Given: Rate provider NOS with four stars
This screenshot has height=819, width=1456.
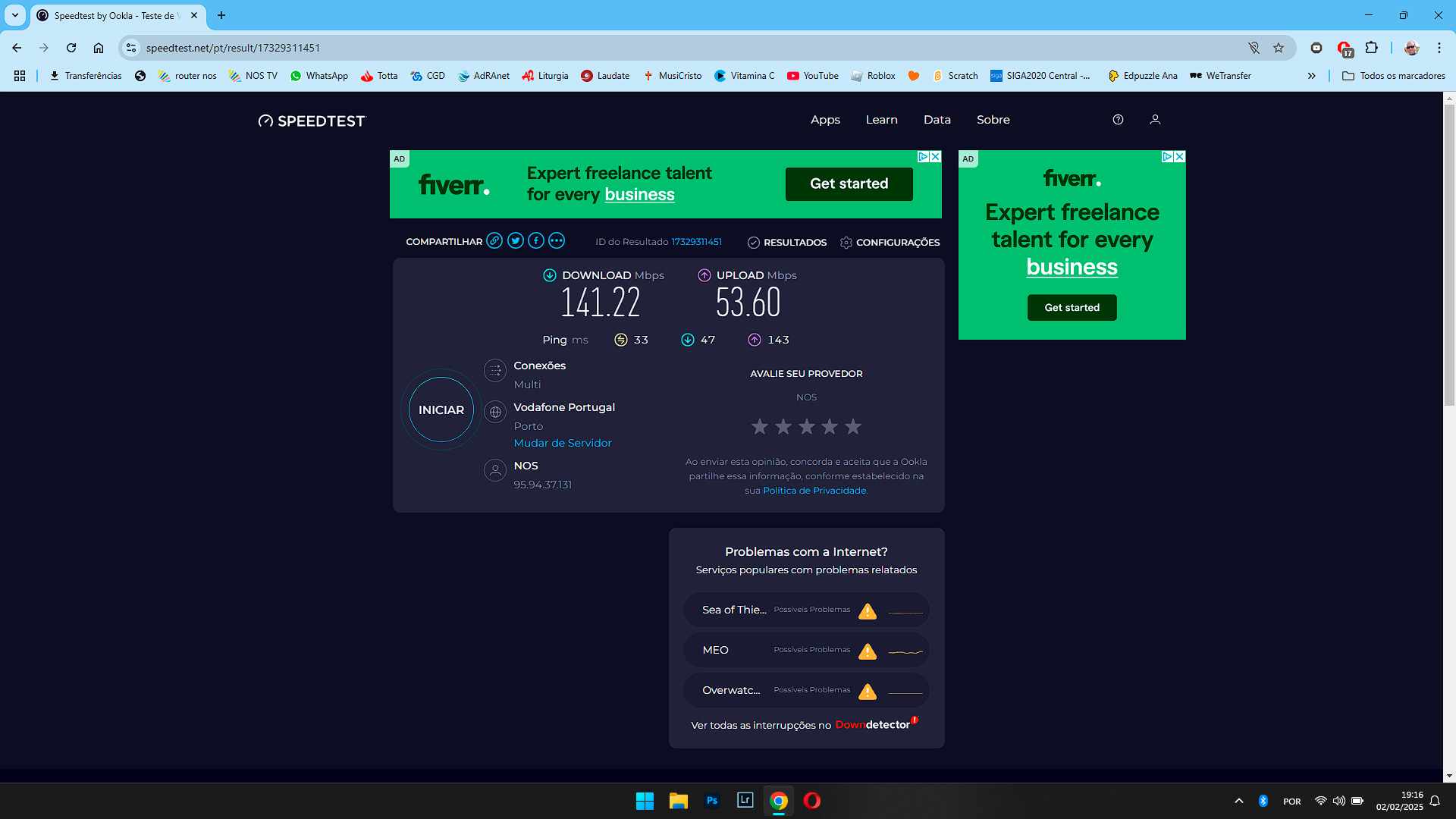Looking at the screenshot, I should [x=830, y=427].
